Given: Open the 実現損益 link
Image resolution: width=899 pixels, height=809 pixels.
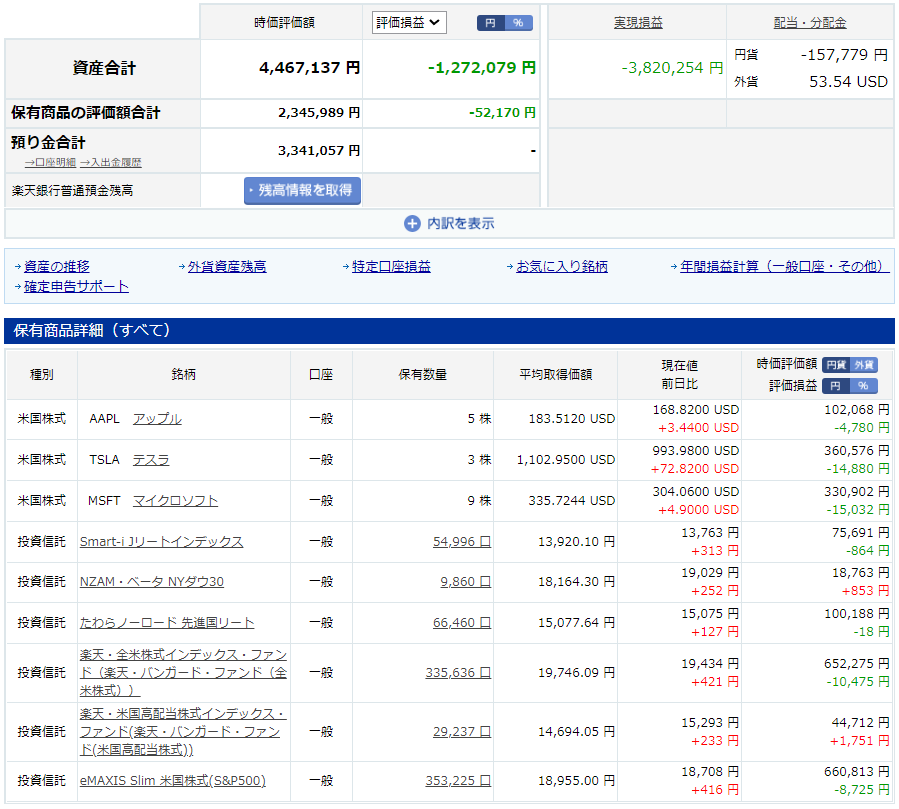Looking at the screenshot, I should coord(637,23).
